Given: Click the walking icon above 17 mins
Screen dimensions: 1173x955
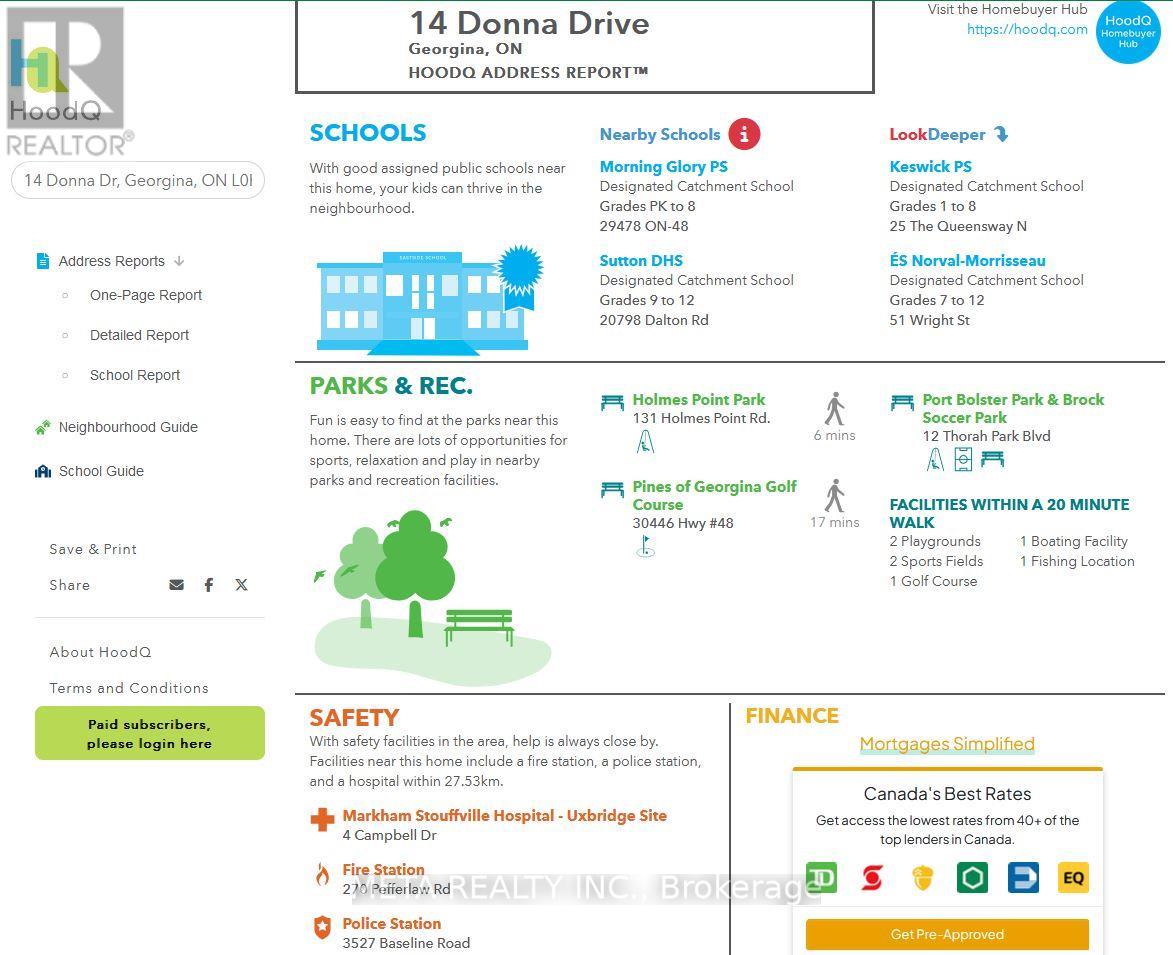Looking at the screenshot, I should click(835, 496).
